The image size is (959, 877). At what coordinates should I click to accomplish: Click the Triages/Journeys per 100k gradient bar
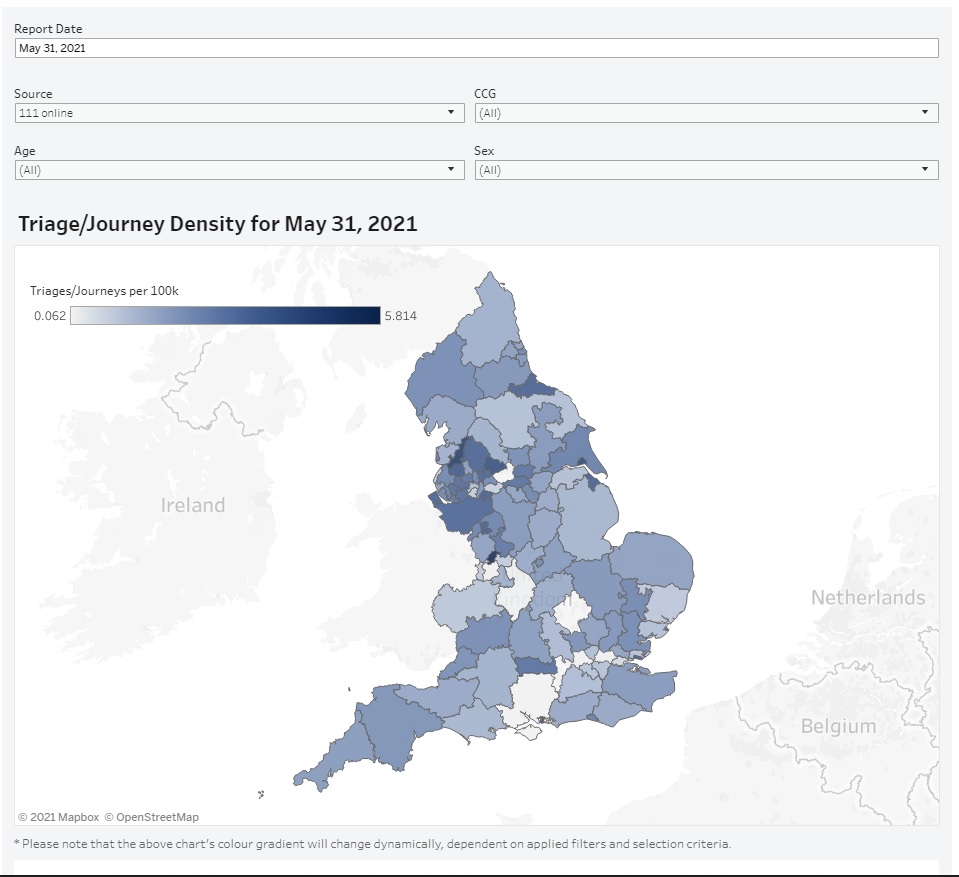pos(225,316)
